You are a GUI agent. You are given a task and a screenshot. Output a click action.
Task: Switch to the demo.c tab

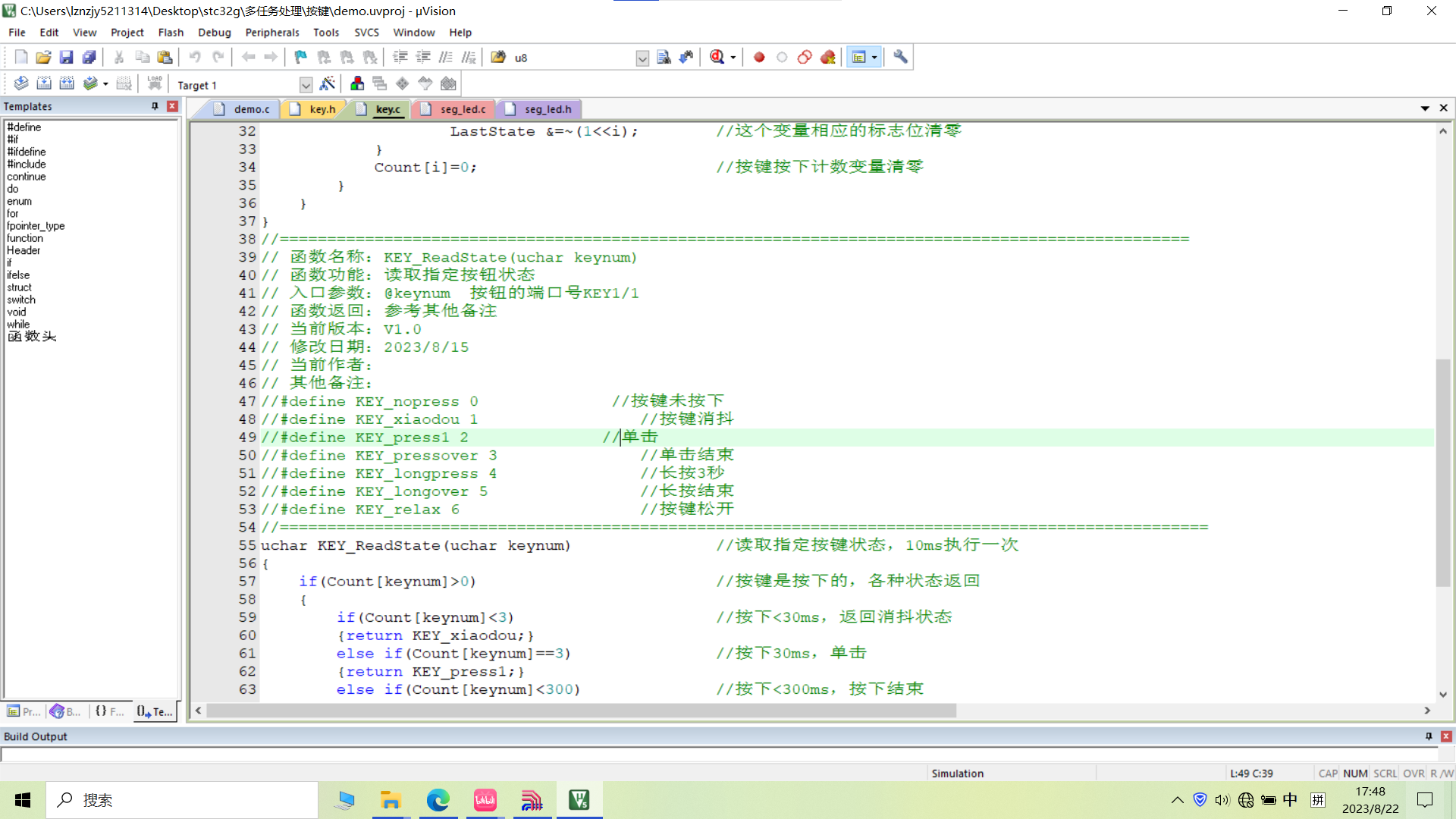243,109
